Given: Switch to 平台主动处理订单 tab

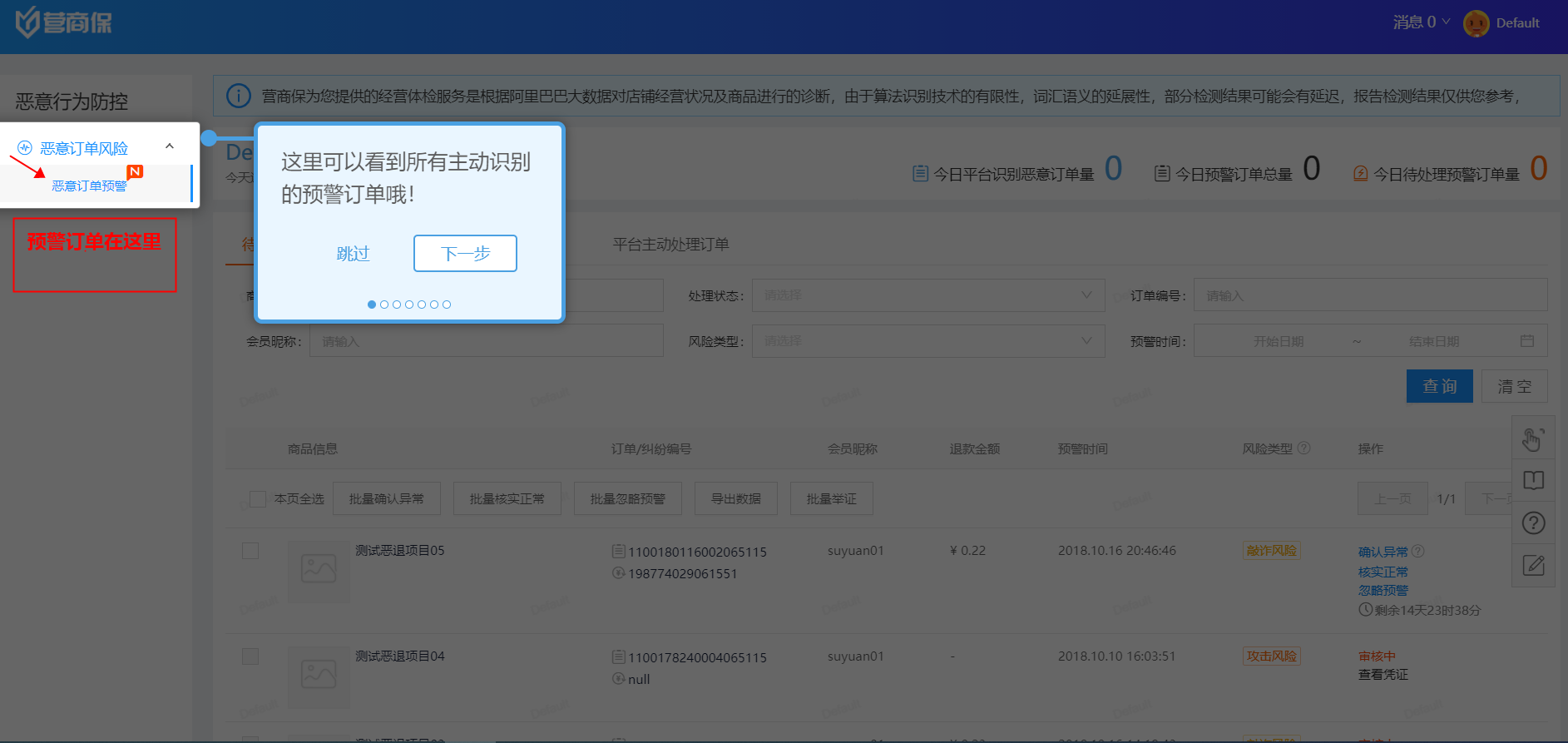Looking at the screenshot, I should (670, 244).
